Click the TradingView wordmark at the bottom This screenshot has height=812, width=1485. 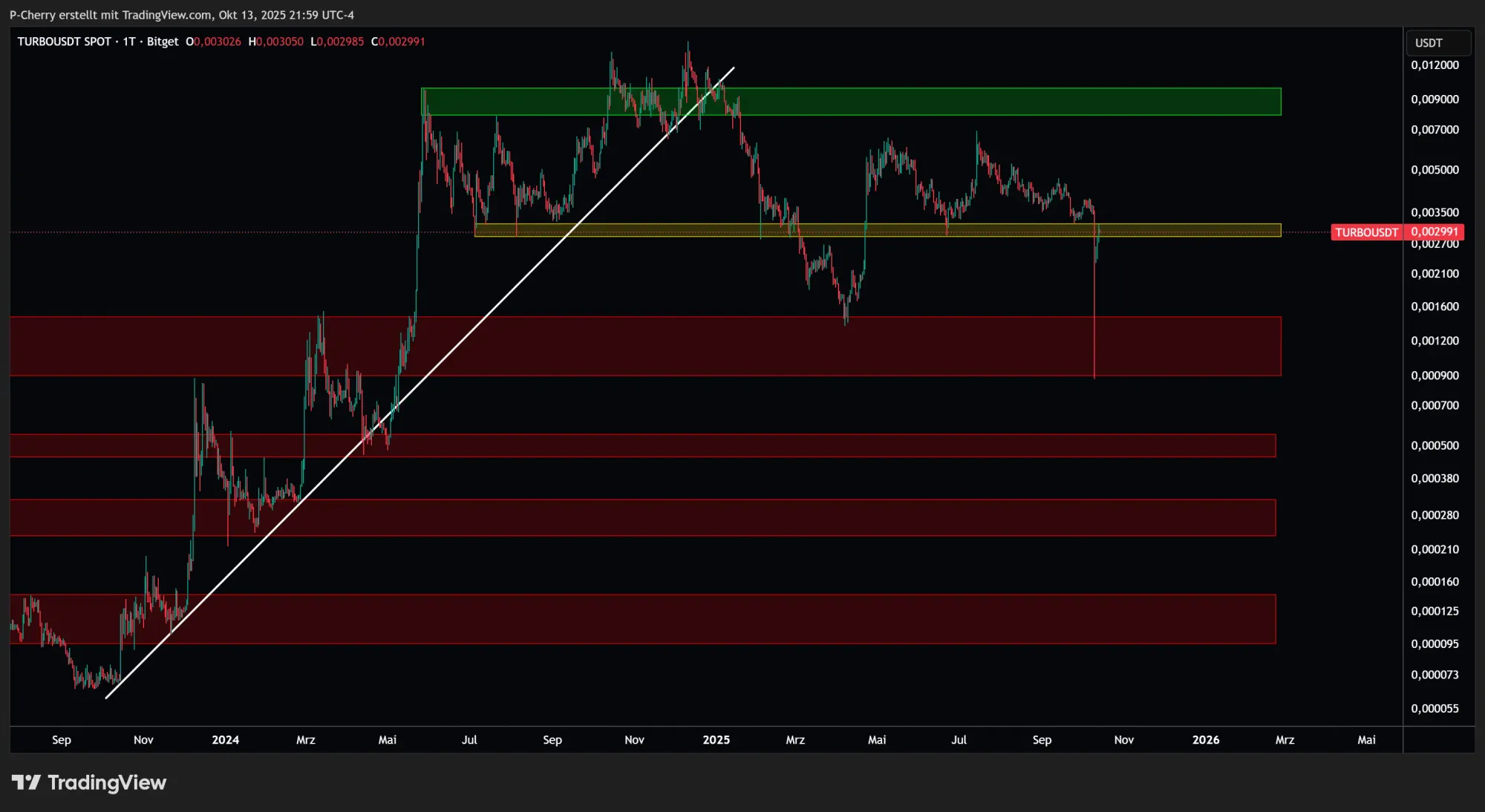pyautogui.click(x=107, y=782)
